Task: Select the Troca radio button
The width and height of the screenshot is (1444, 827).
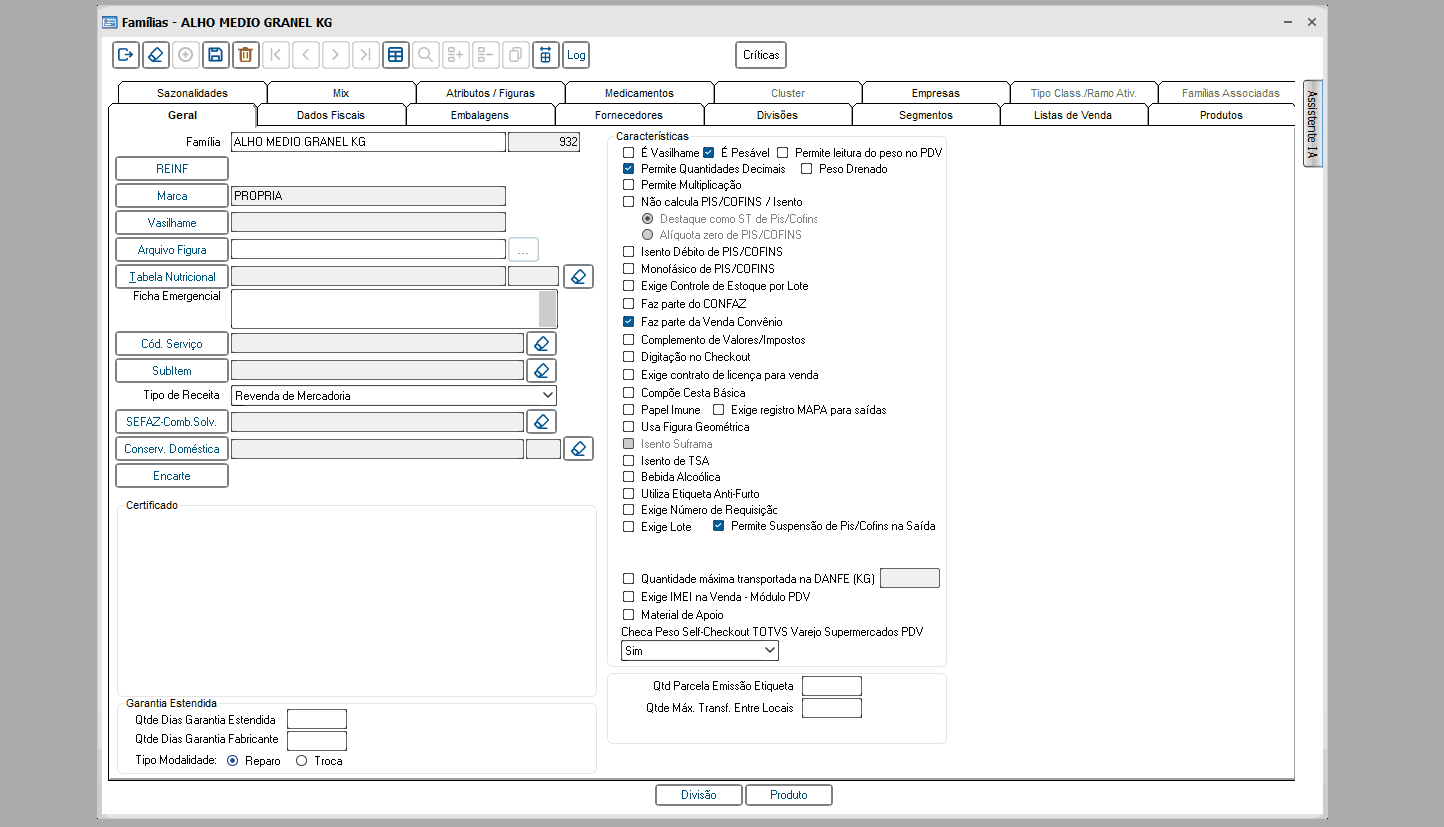Action: click(x=302, y=761)
